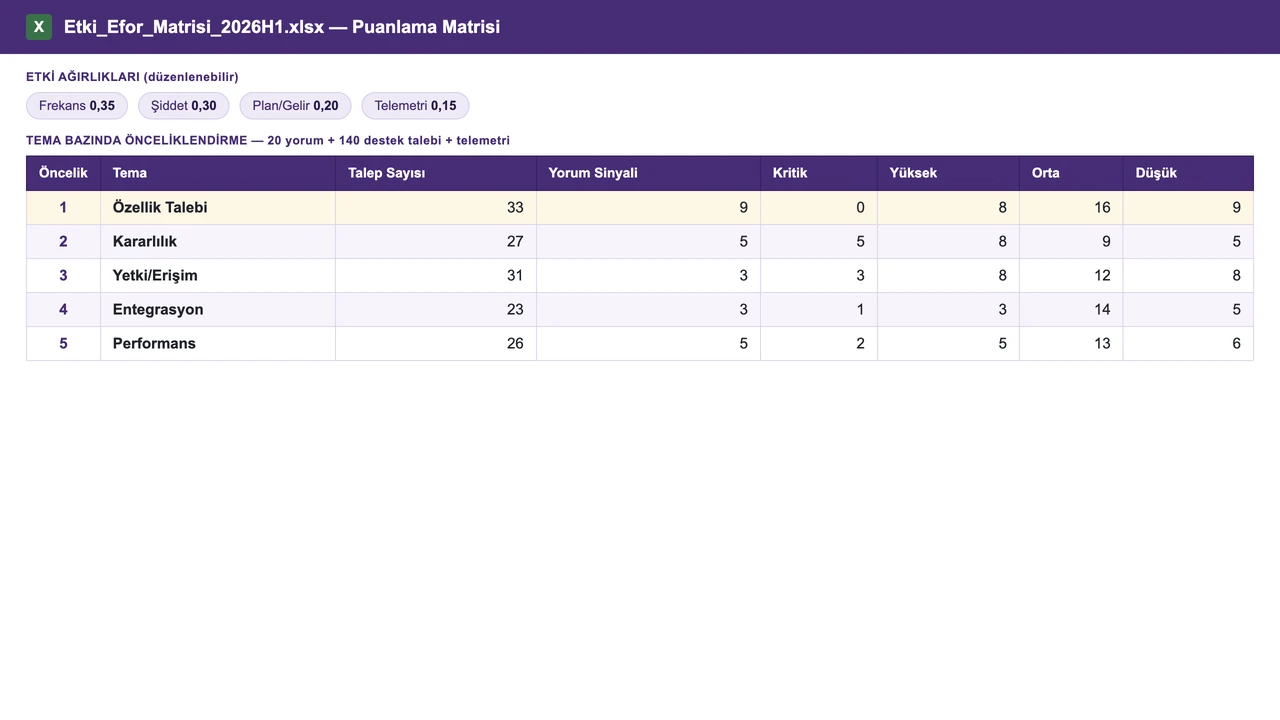Click the Yetki/Erişim theme cell
The width and height of the screenshot is (1280, 720).
218,275
